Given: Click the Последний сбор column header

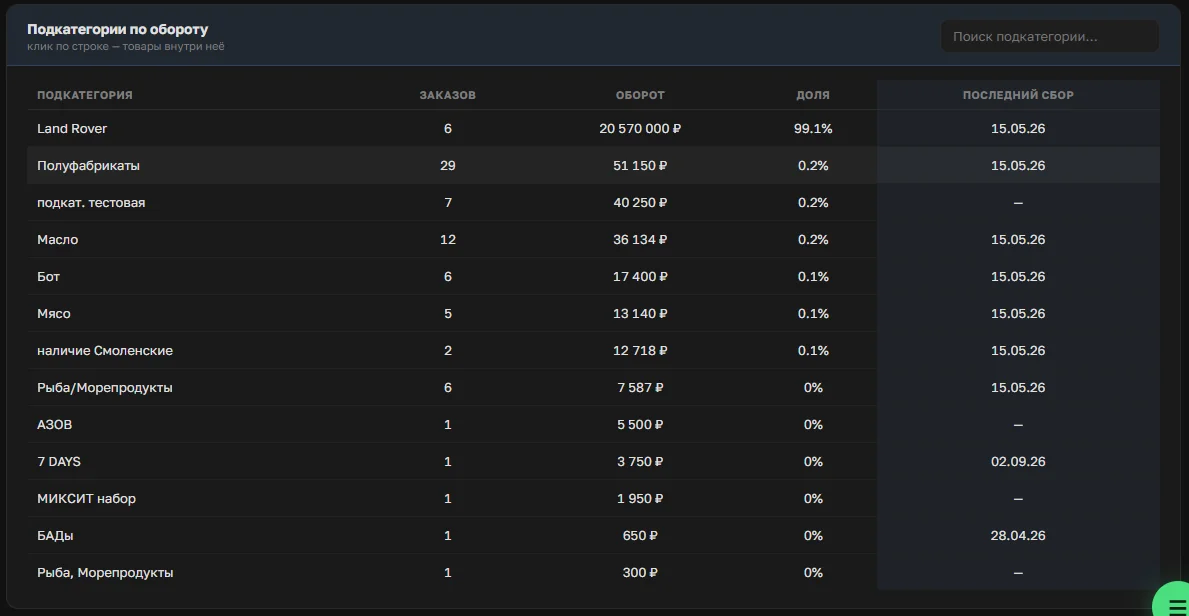Looking at the screenshot, I should (x=1018, y=95).
